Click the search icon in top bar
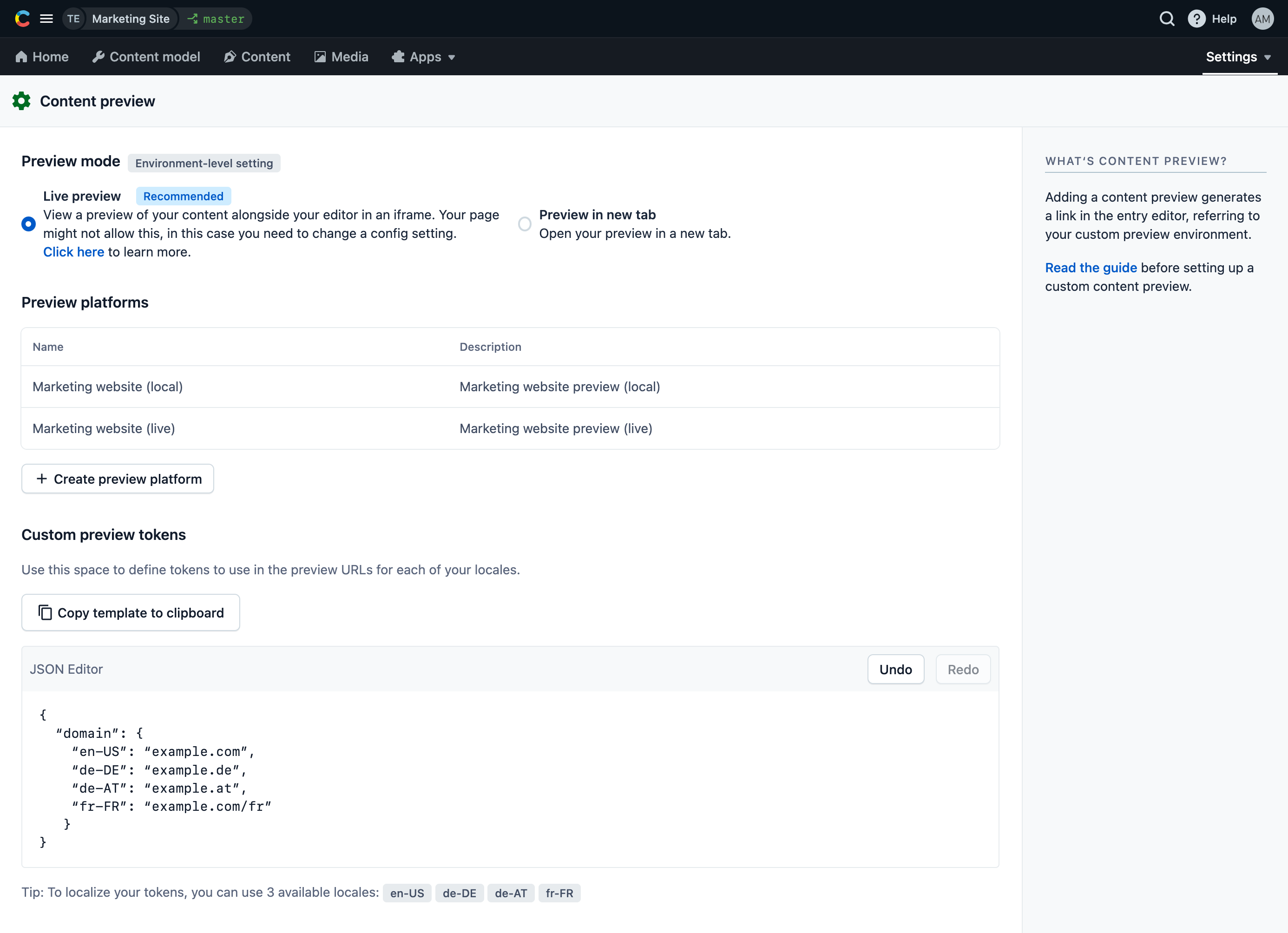The height and width of the screenshot is (933, 1288). [x=1168, y=18]
